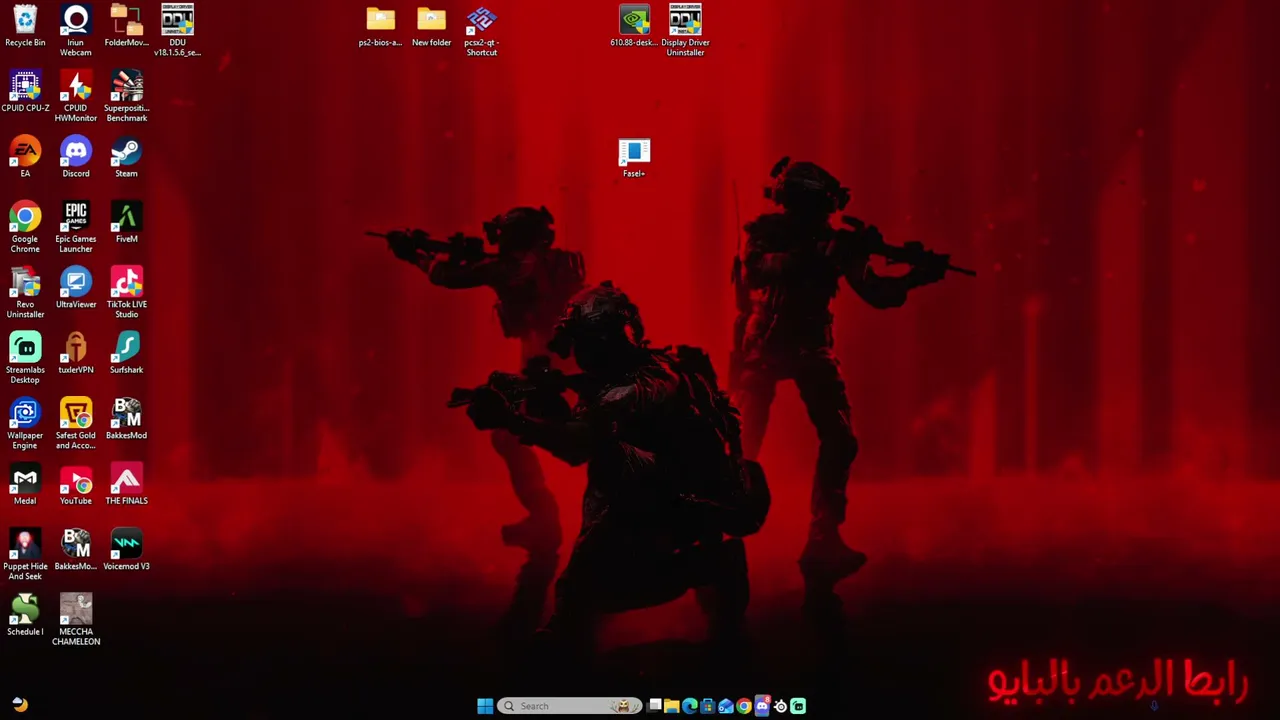Select the Discord desktop shortcut
The image size is (1280, 720).
point(76,158)
